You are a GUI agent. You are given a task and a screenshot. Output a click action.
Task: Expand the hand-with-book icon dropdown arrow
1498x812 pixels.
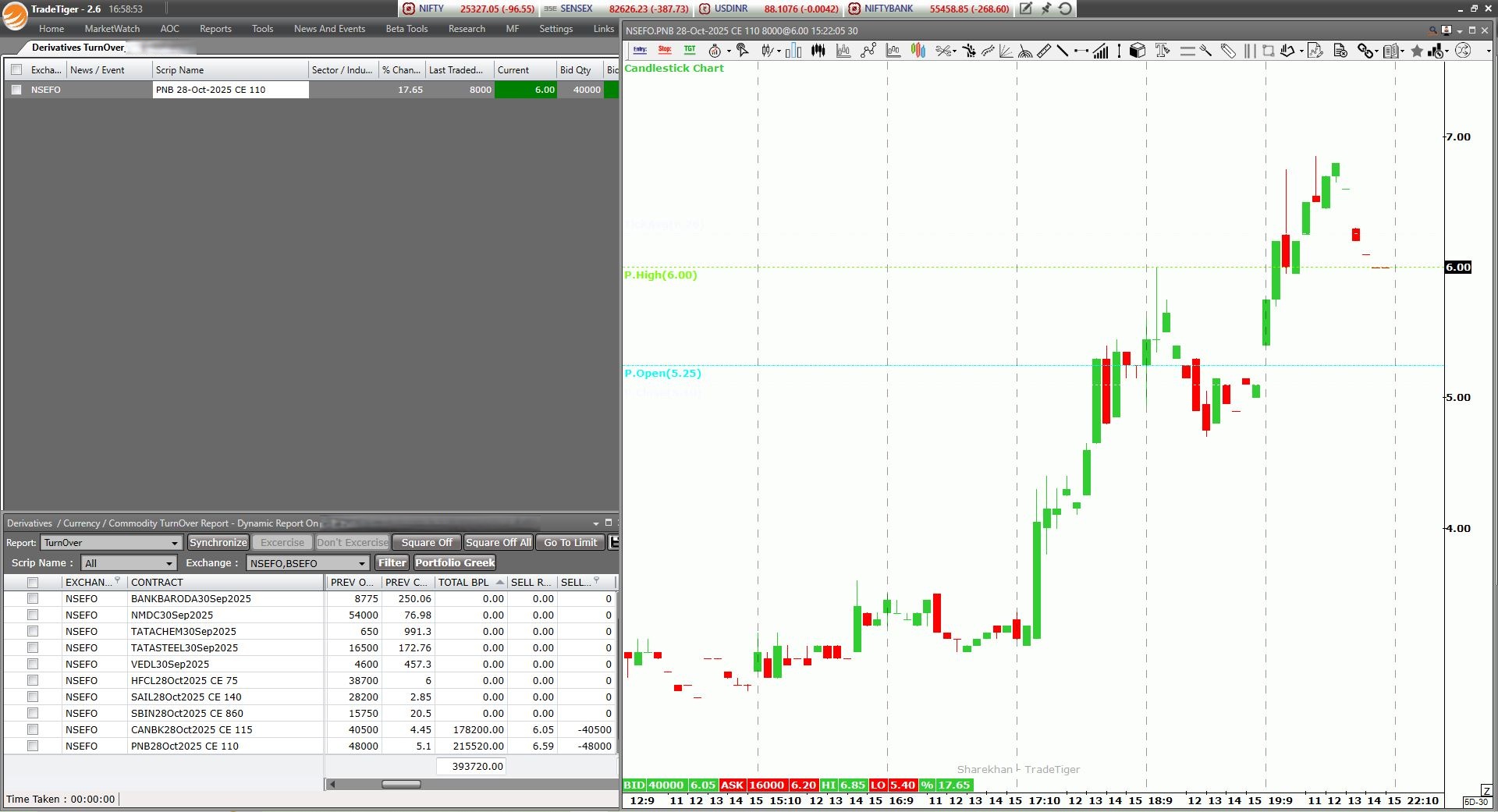pos(1301,51)
